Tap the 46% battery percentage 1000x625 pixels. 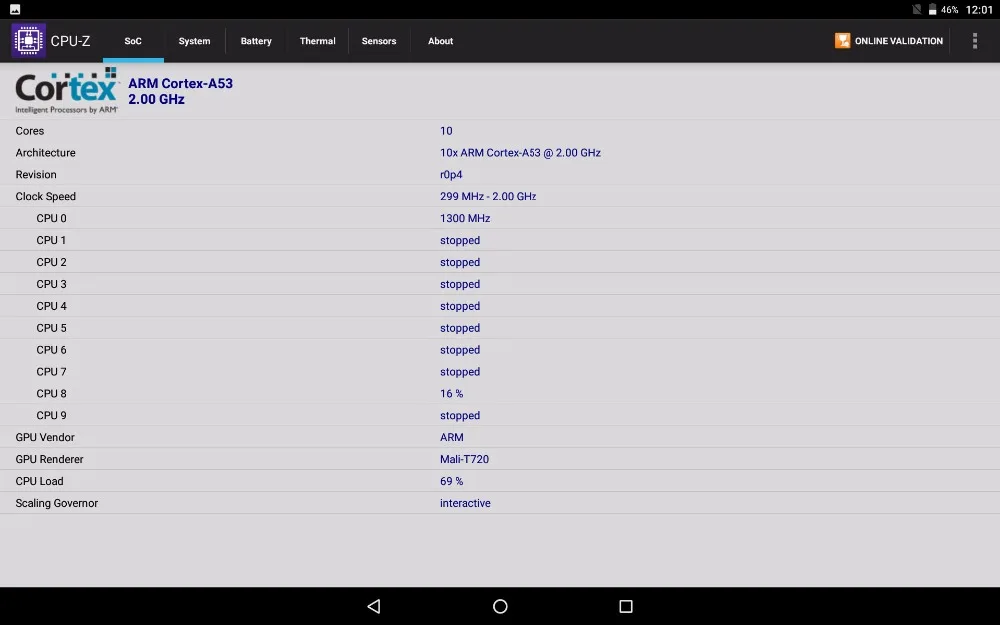[950, 10]
